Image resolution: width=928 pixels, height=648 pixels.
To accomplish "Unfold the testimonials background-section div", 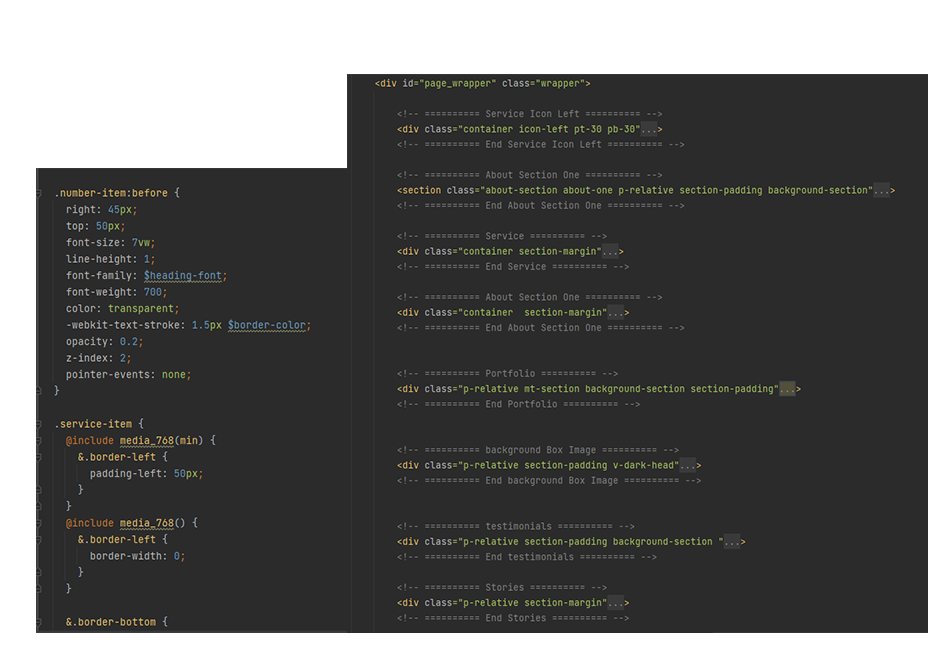I will coord(734,542).
